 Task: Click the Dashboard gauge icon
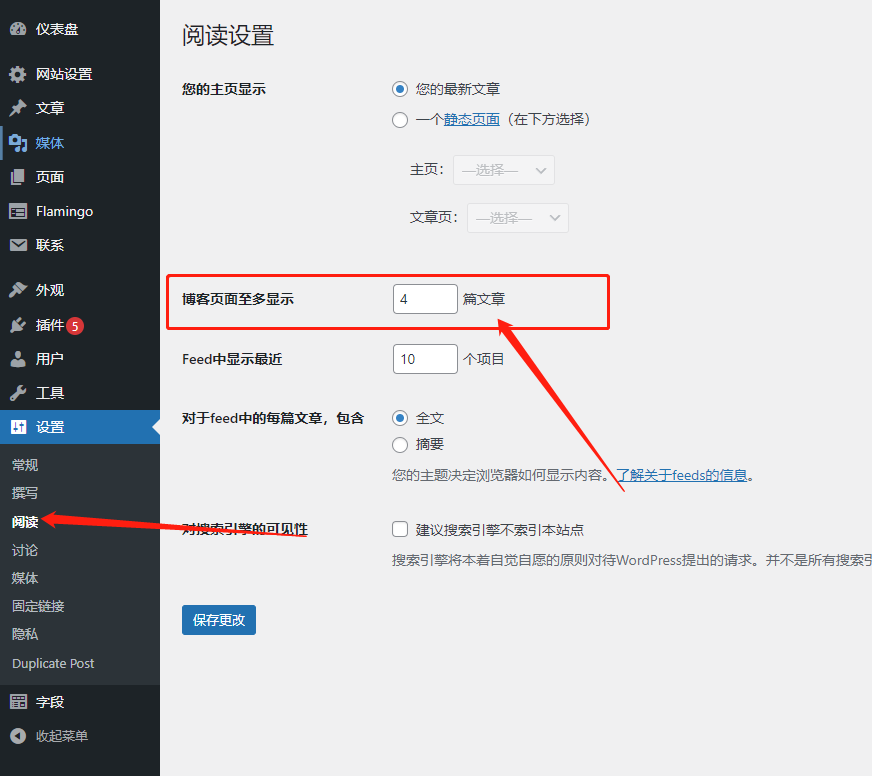coord(18,29)
